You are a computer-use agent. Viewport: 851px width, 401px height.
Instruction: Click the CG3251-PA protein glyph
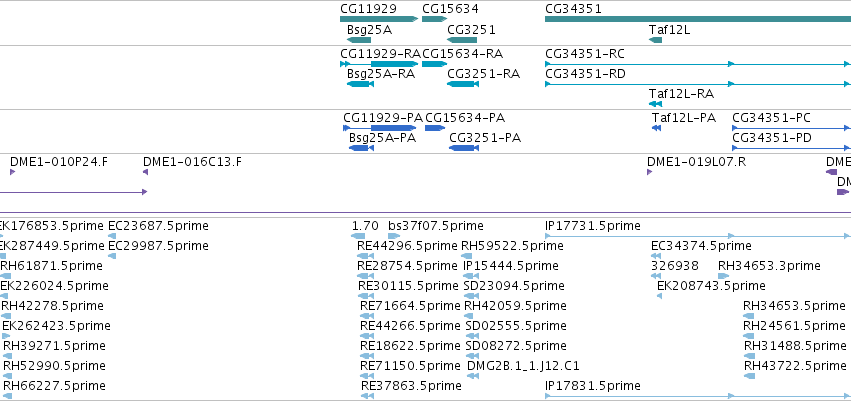click(463, 148)
